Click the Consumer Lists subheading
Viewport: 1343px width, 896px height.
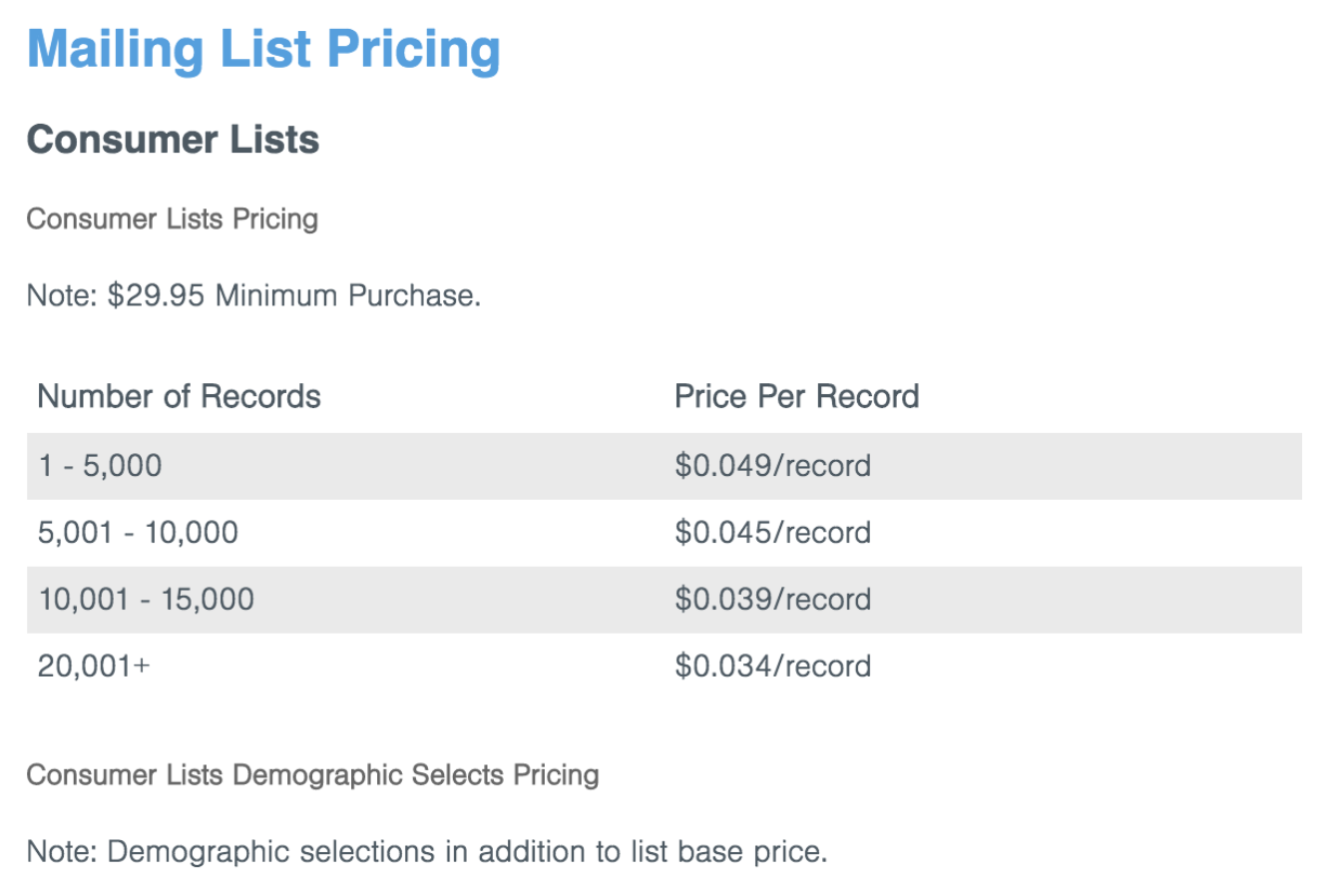coord(173,140)
